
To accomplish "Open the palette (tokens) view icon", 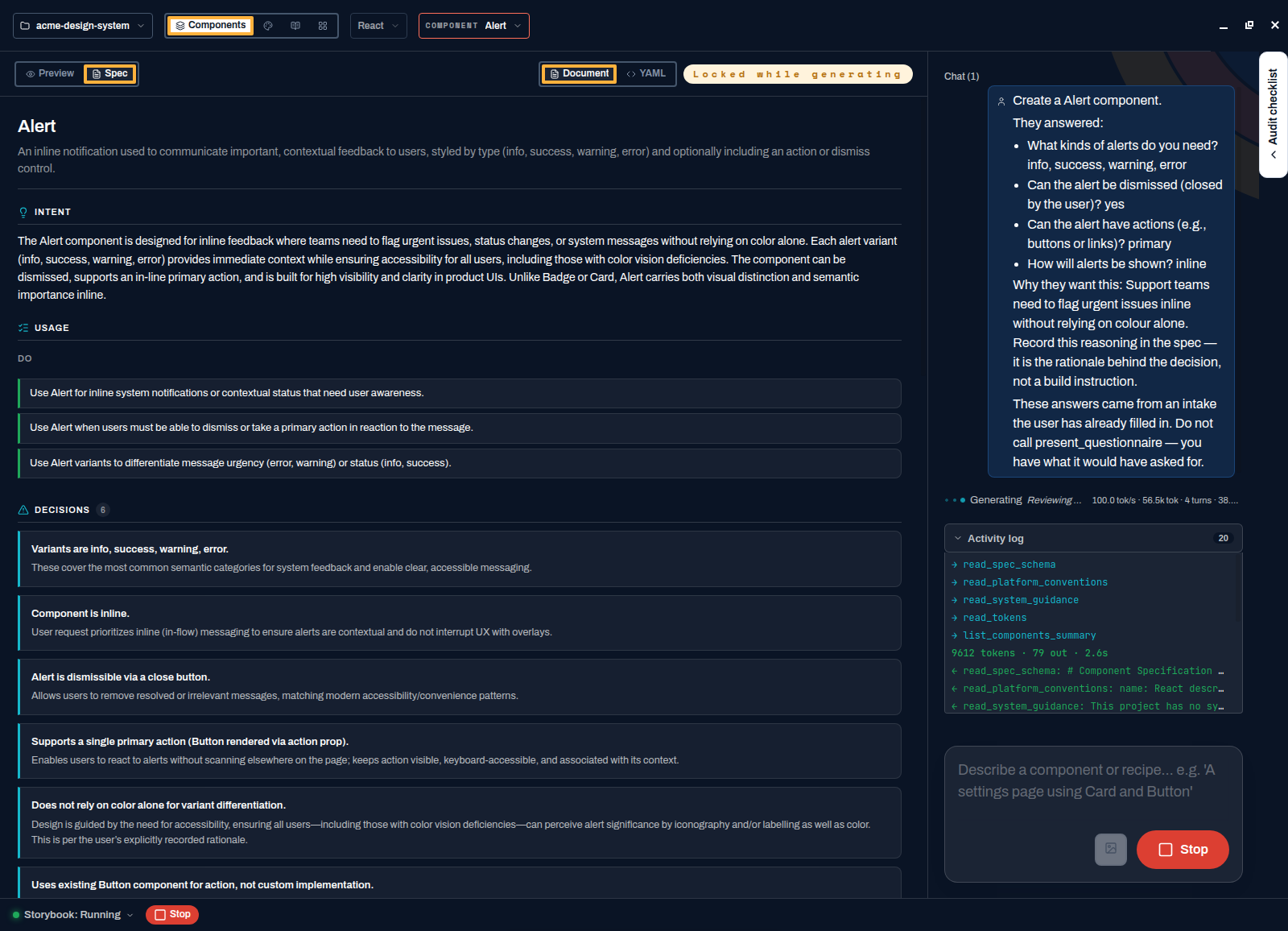I will click(268, 26).
